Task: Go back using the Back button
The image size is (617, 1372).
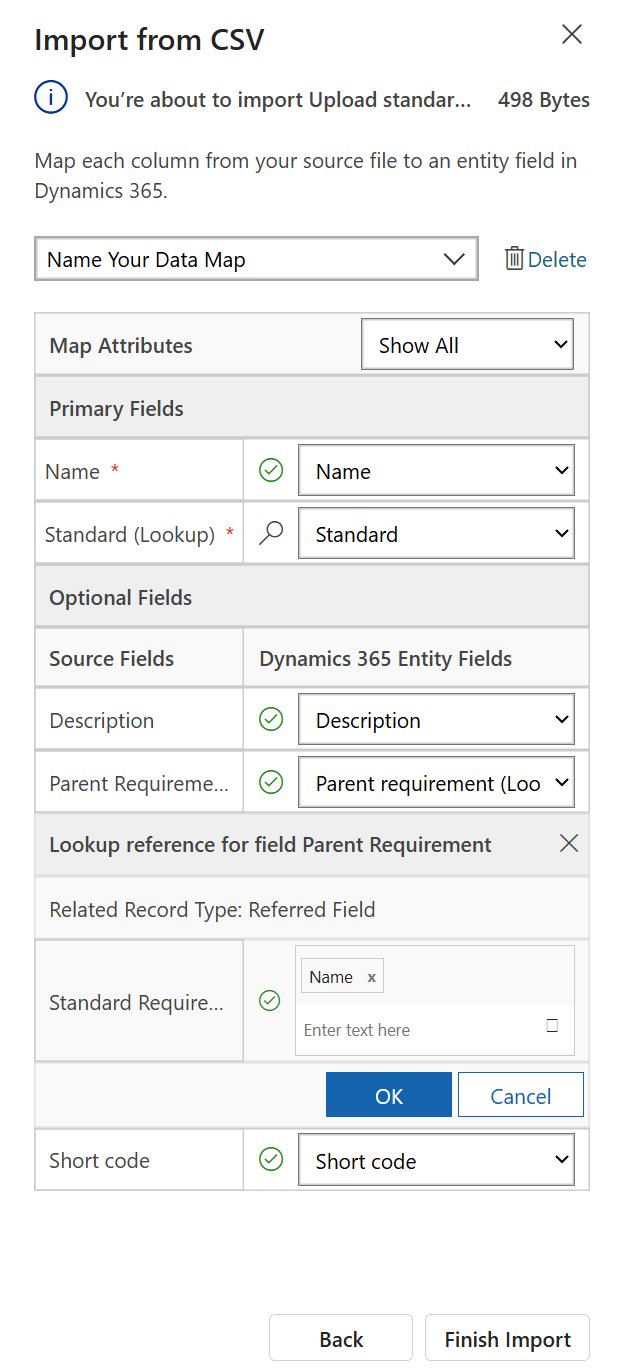Action: click(x=341, y=1338)
